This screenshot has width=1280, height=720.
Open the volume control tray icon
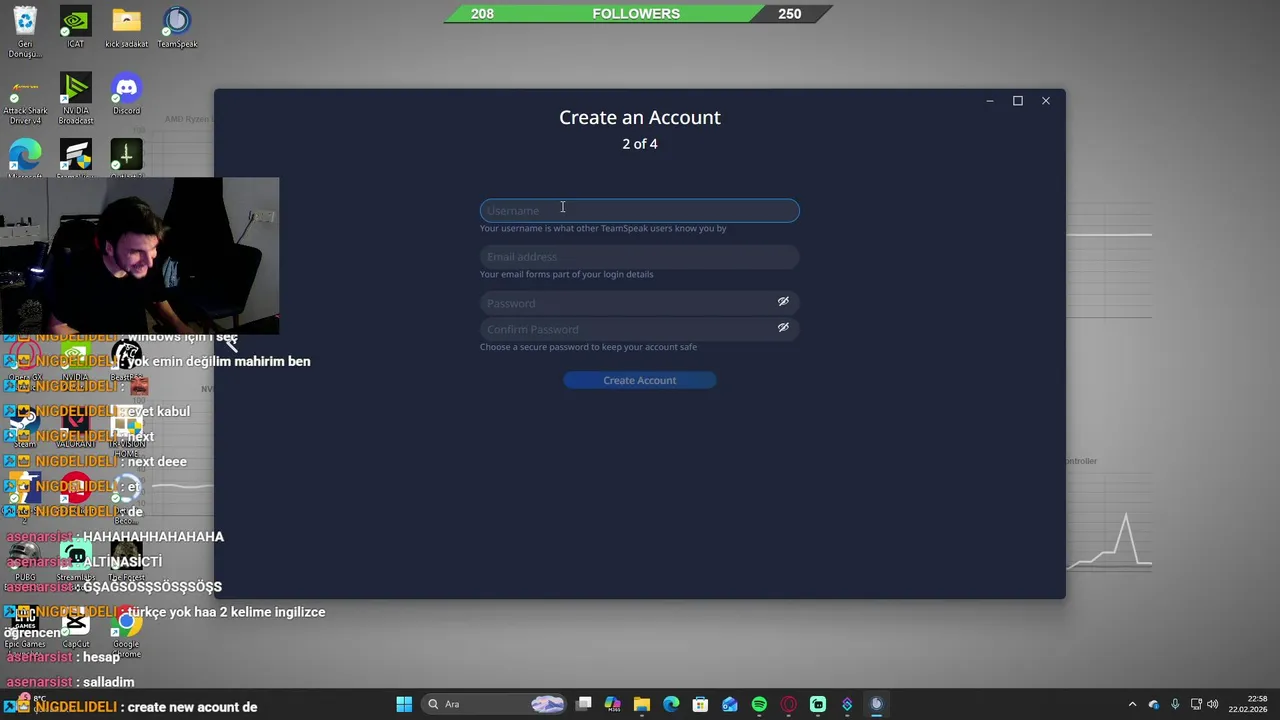tap(1213, 704)
